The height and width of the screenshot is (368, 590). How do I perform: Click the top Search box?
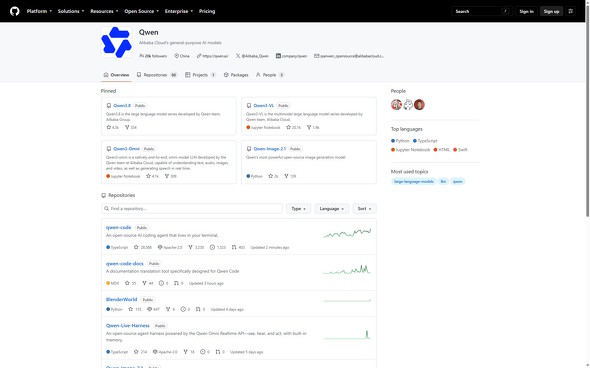click(x=482, y=11)
